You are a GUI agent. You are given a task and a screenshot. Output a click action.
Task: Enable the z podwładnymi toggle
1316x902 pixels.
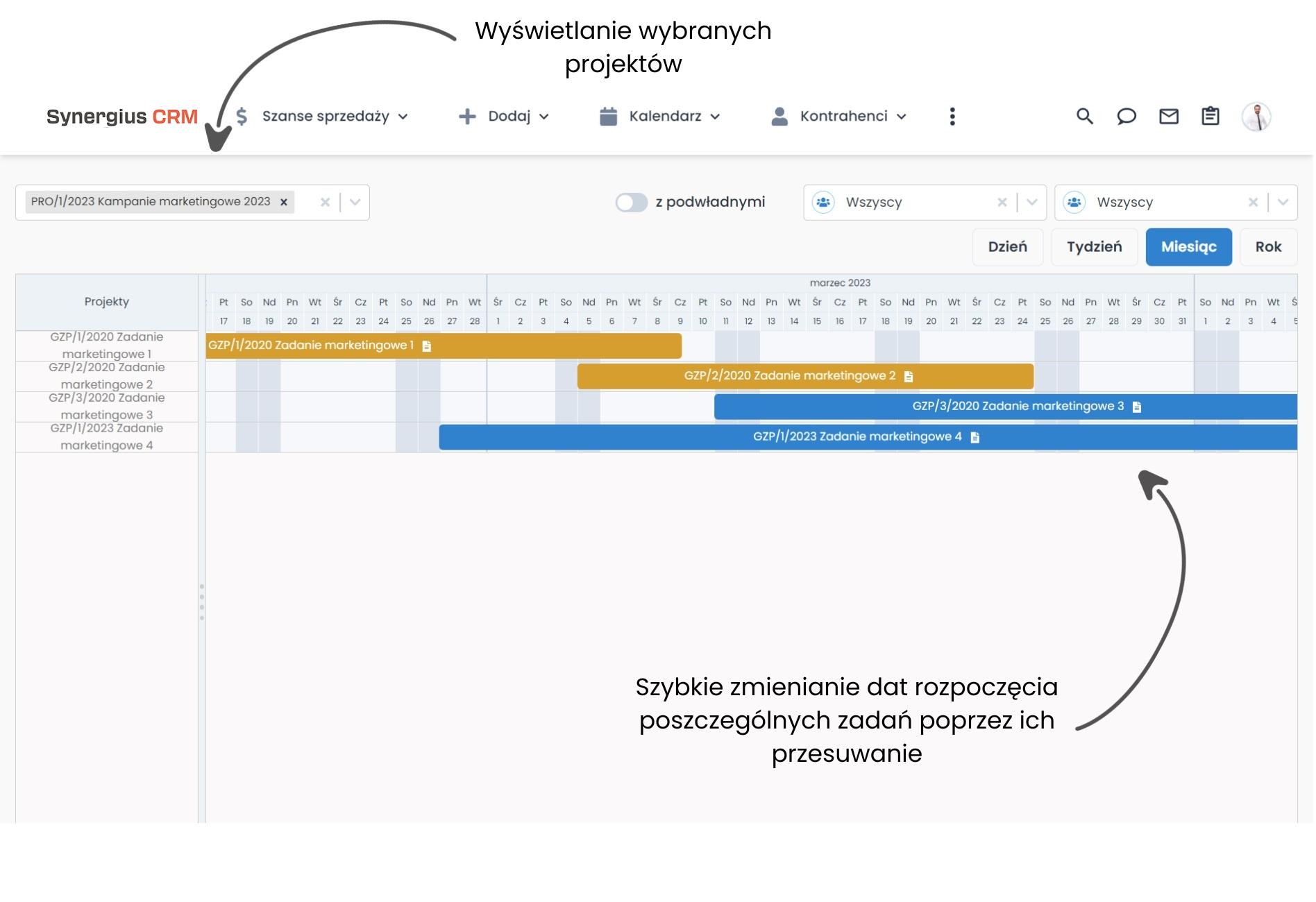[x=632, y=202]
